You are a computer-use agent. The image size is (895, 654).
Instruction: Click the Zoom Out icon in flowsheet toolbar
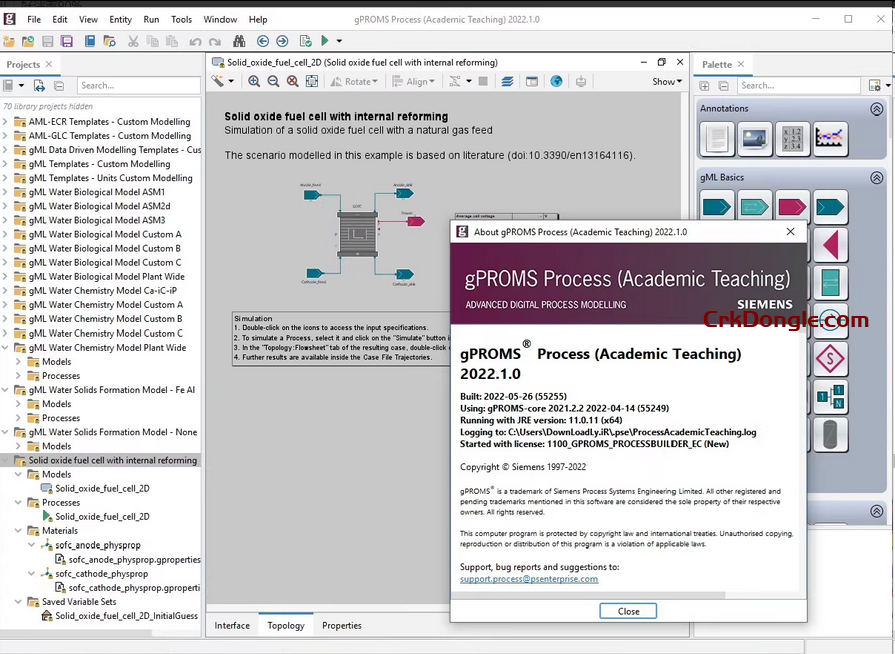coord(272,82)
